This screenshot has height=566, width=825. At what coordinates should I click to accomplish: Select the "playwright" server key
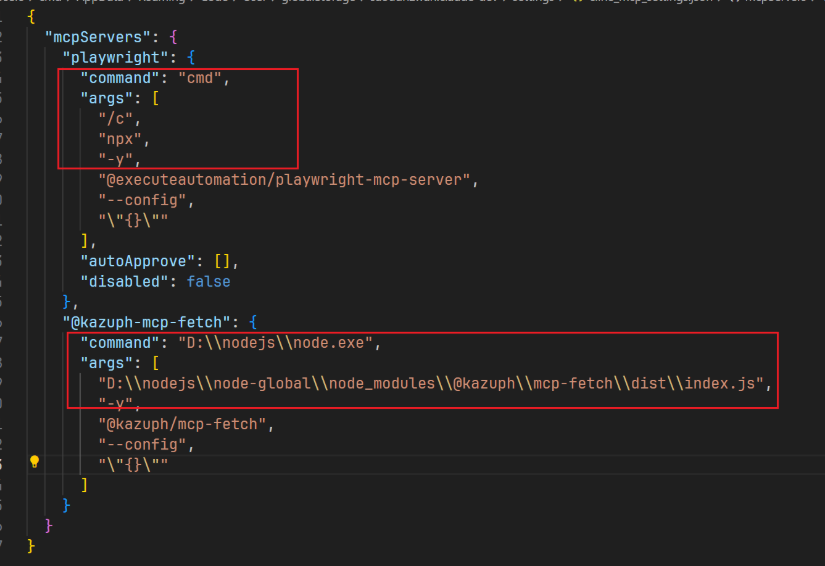116,58
